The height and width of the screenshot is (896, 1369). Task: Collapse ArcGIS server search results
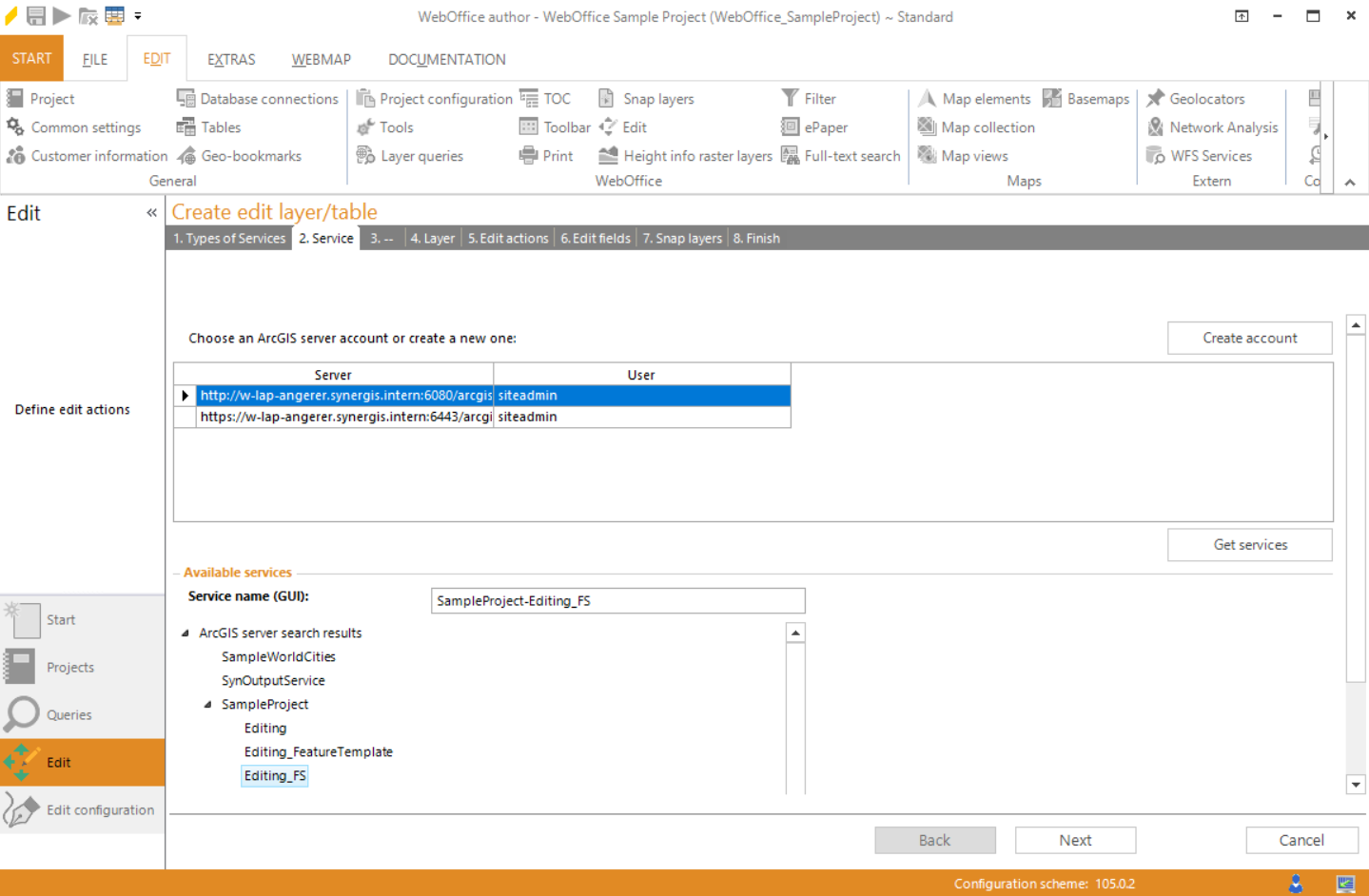185,633
